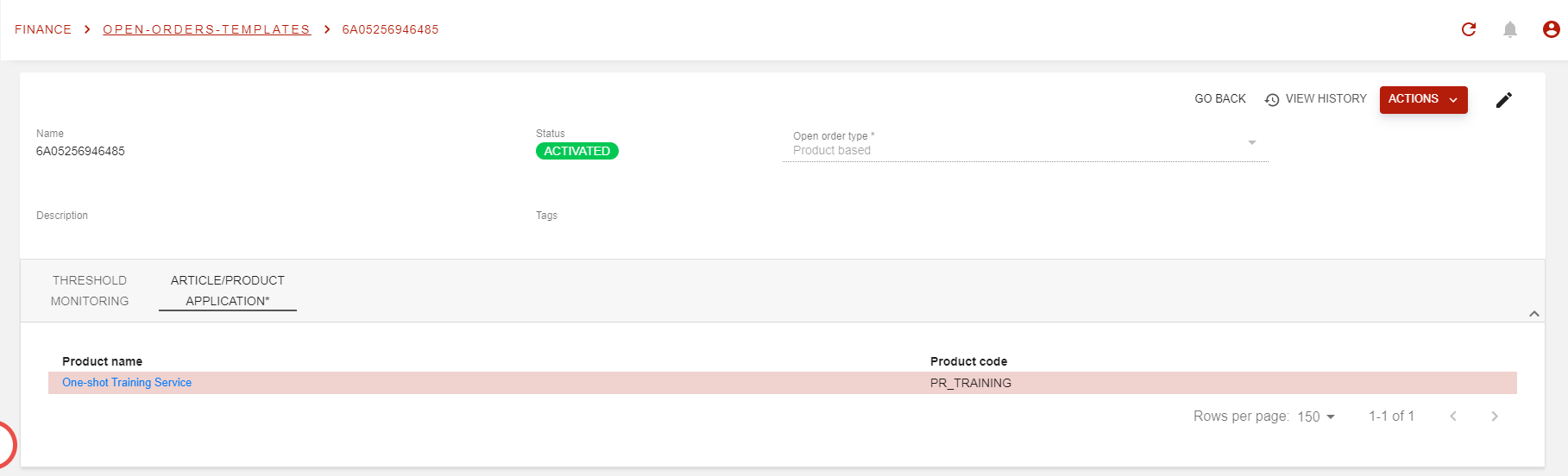
Task: Open the Actions dropdown button
Action: click(x=1423, y=99)
